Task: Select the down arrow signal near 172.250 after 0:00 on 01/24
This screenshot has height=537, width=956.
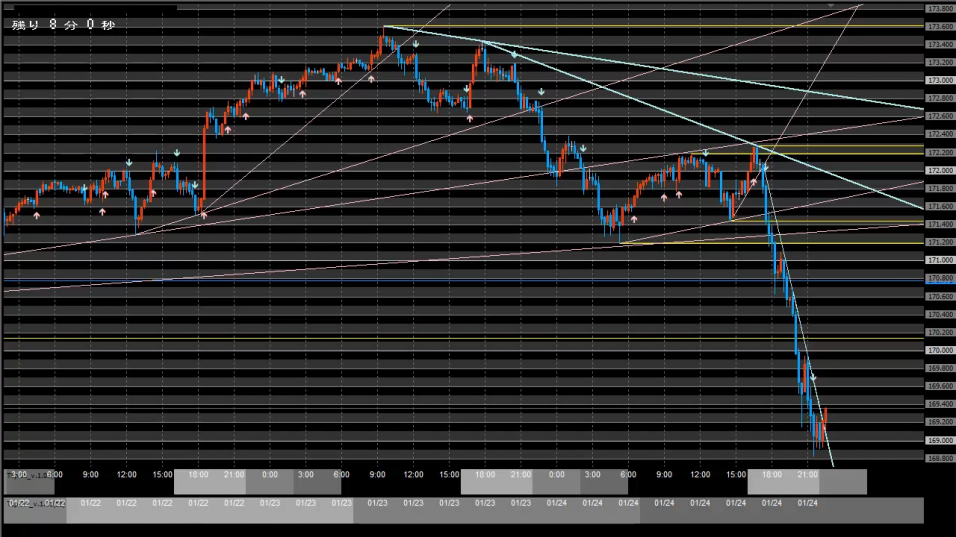Action: 583,148
